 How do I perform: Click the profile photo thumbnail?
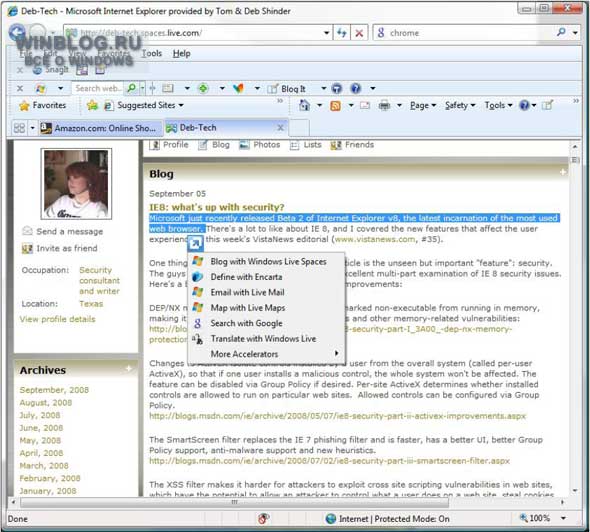(x=76, y=184)
